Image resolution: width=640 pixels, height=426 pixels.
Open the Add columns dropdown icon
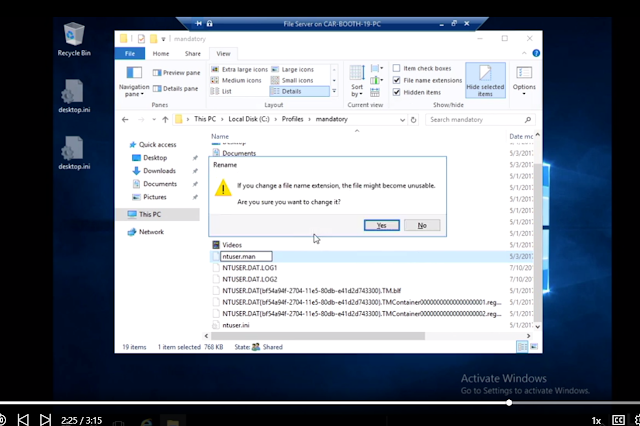[376, 80]
